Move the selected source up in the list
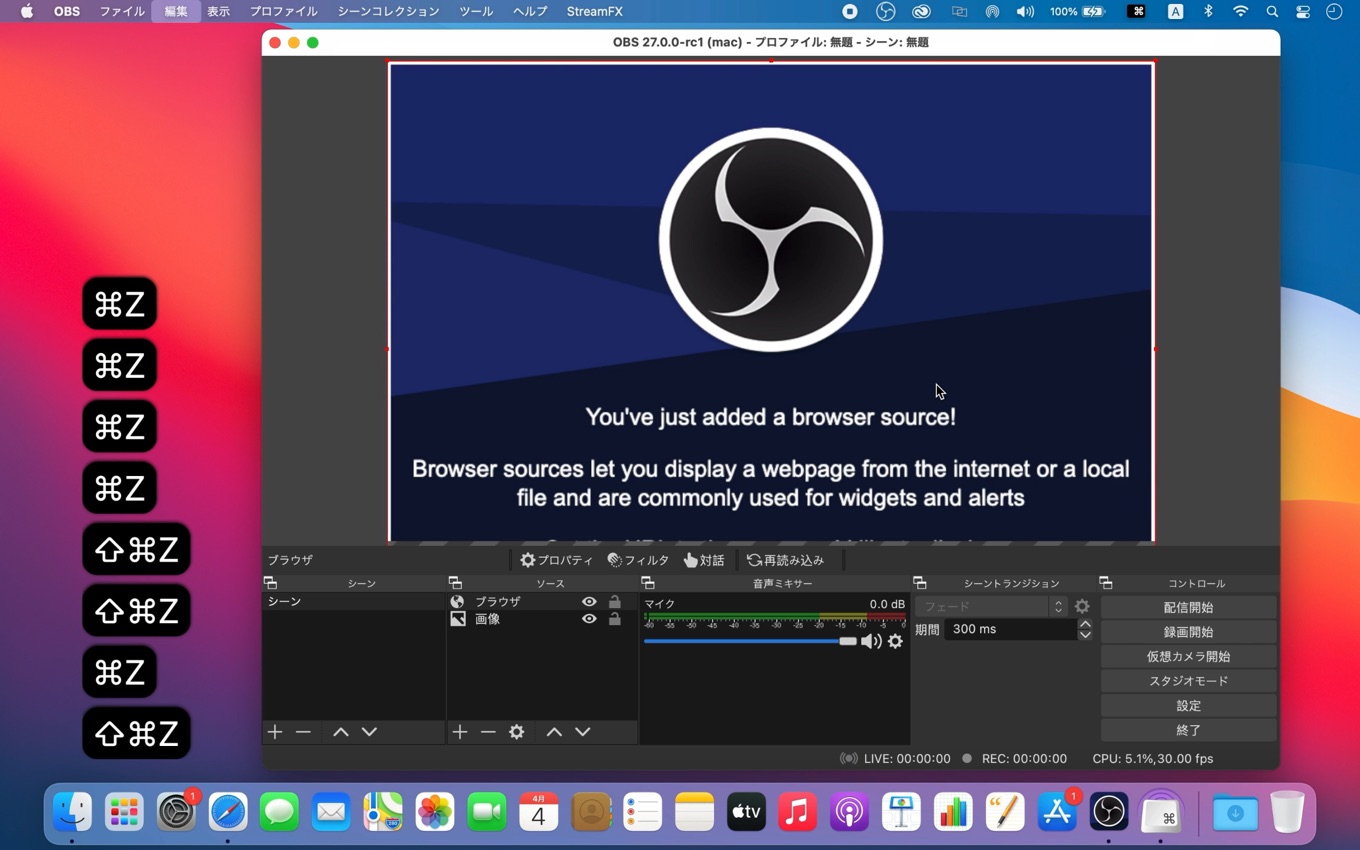 [554, 732]
